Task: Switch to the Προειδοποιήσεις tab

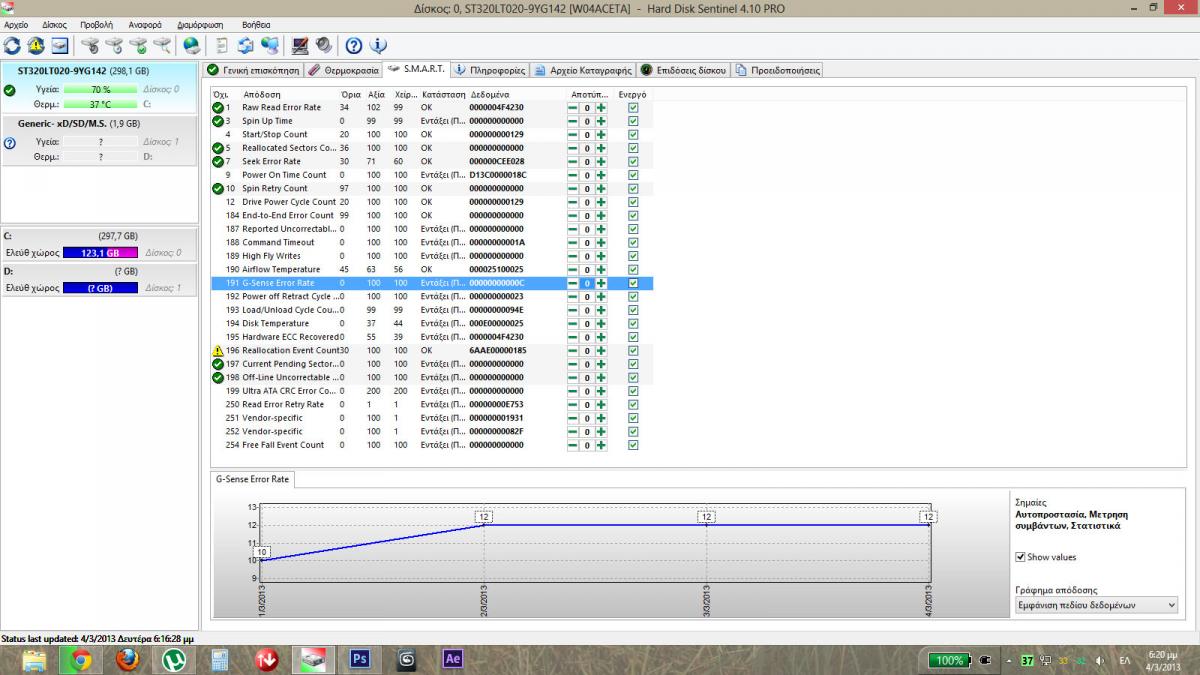Action: click(x=777, y=70)
